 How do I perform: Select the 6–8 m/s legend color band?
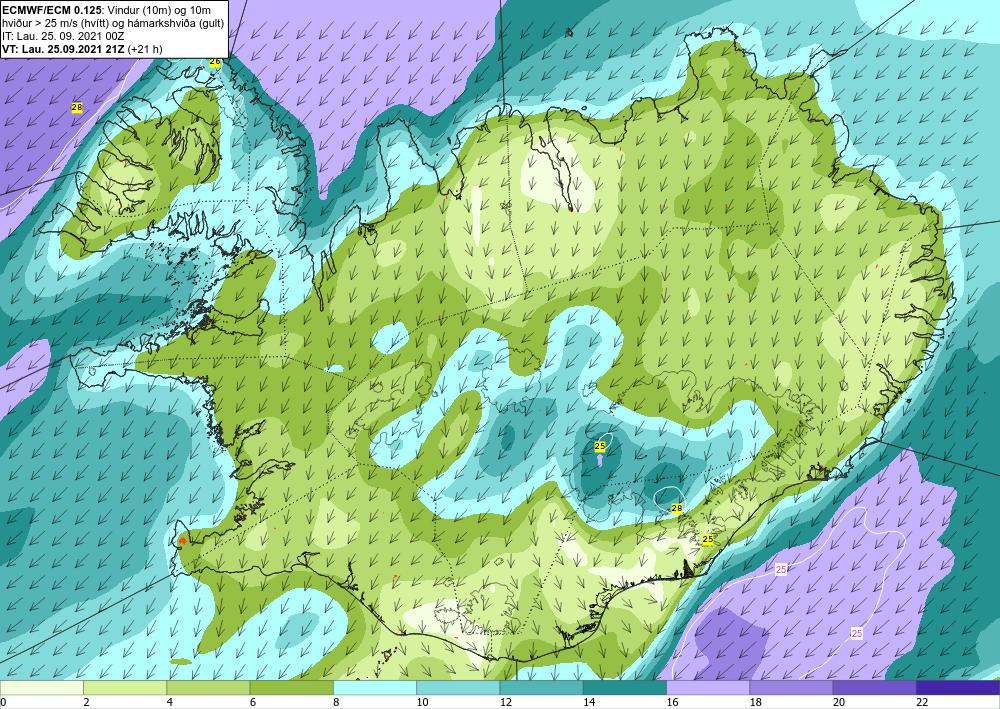(x=291, y=687)
